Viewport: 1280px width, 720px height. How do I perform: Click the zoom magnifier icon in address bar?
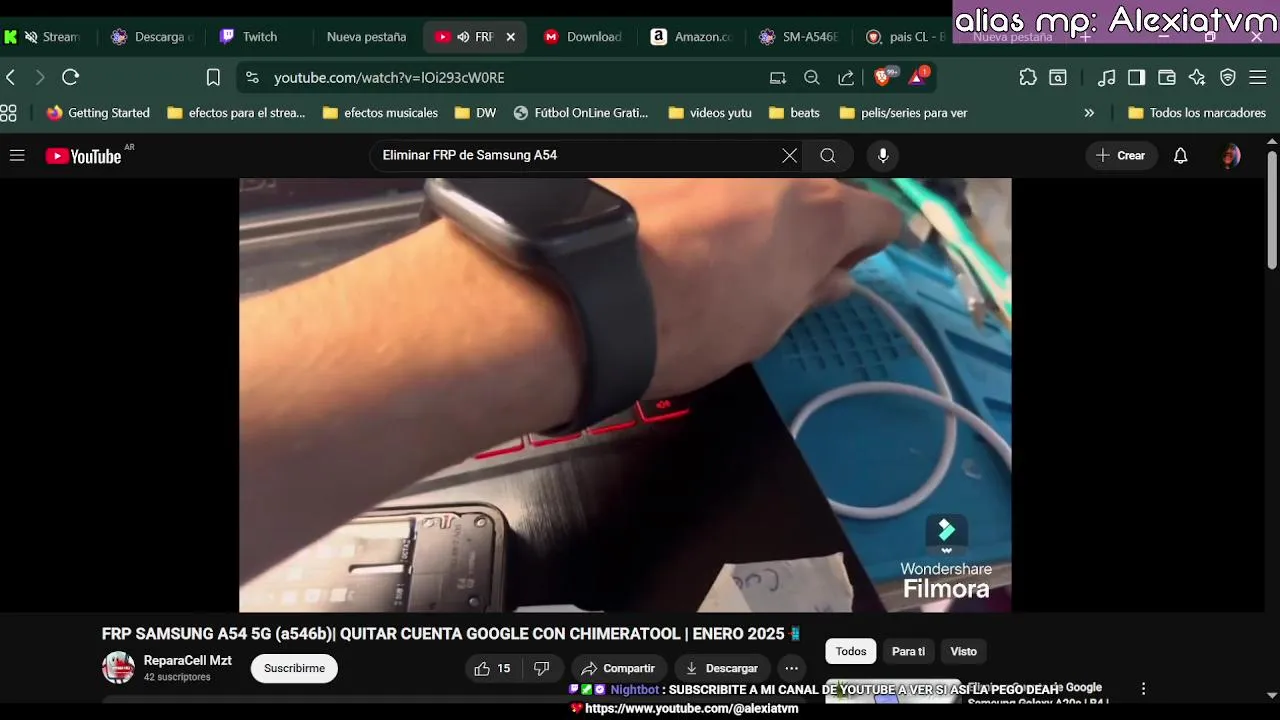point(812,77)
